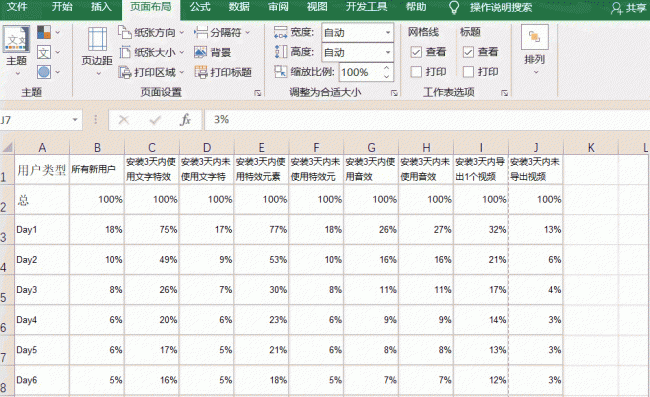Click the formula bar cancel X icon
650x397 pixels.
coord(124,120)
